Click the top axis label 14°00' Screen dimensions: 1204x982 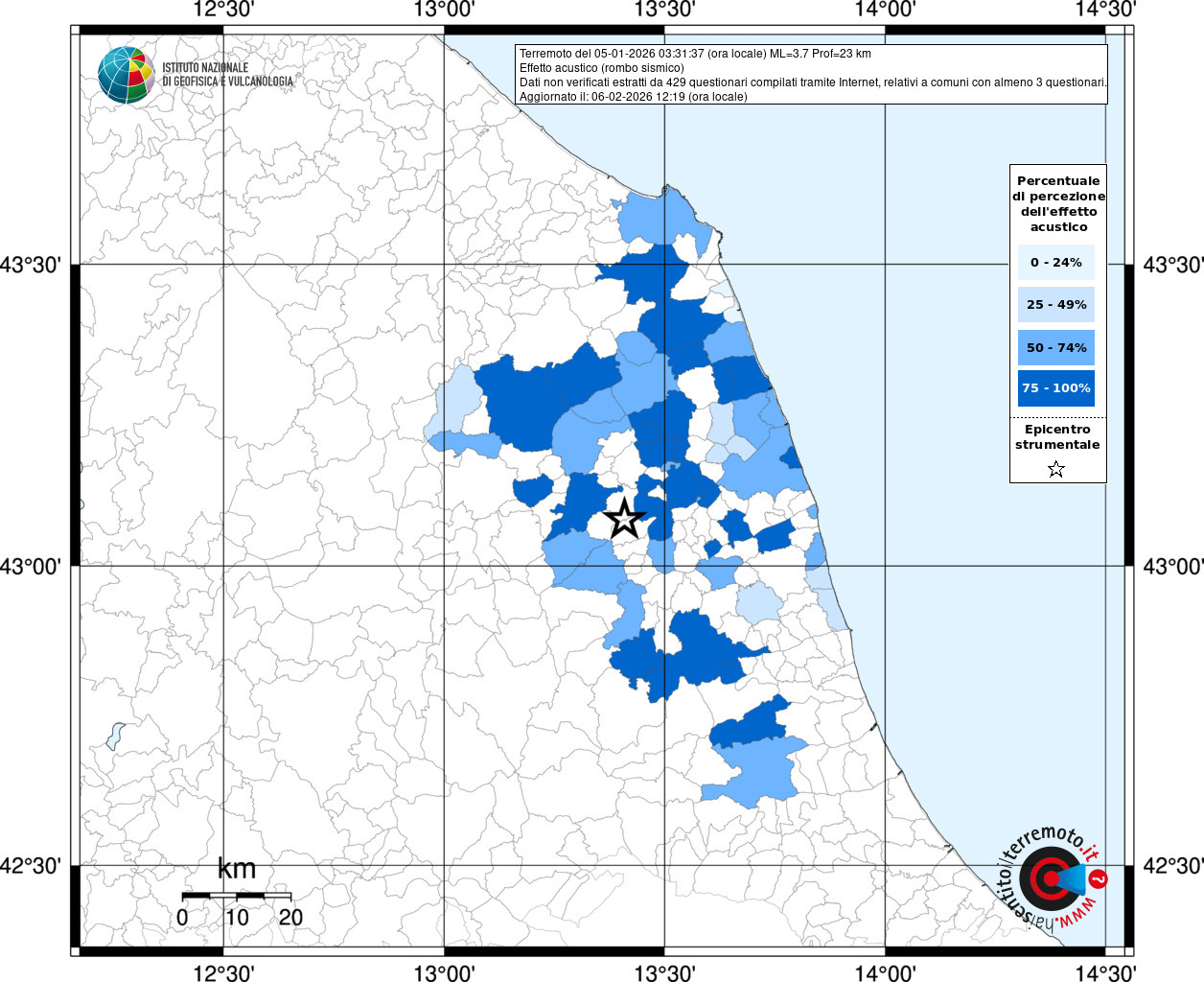(885, 10)
